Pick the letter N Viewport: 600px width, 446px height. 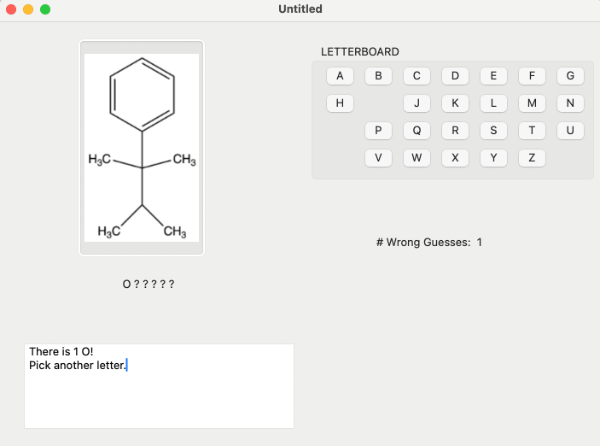(x=569, y=103)
